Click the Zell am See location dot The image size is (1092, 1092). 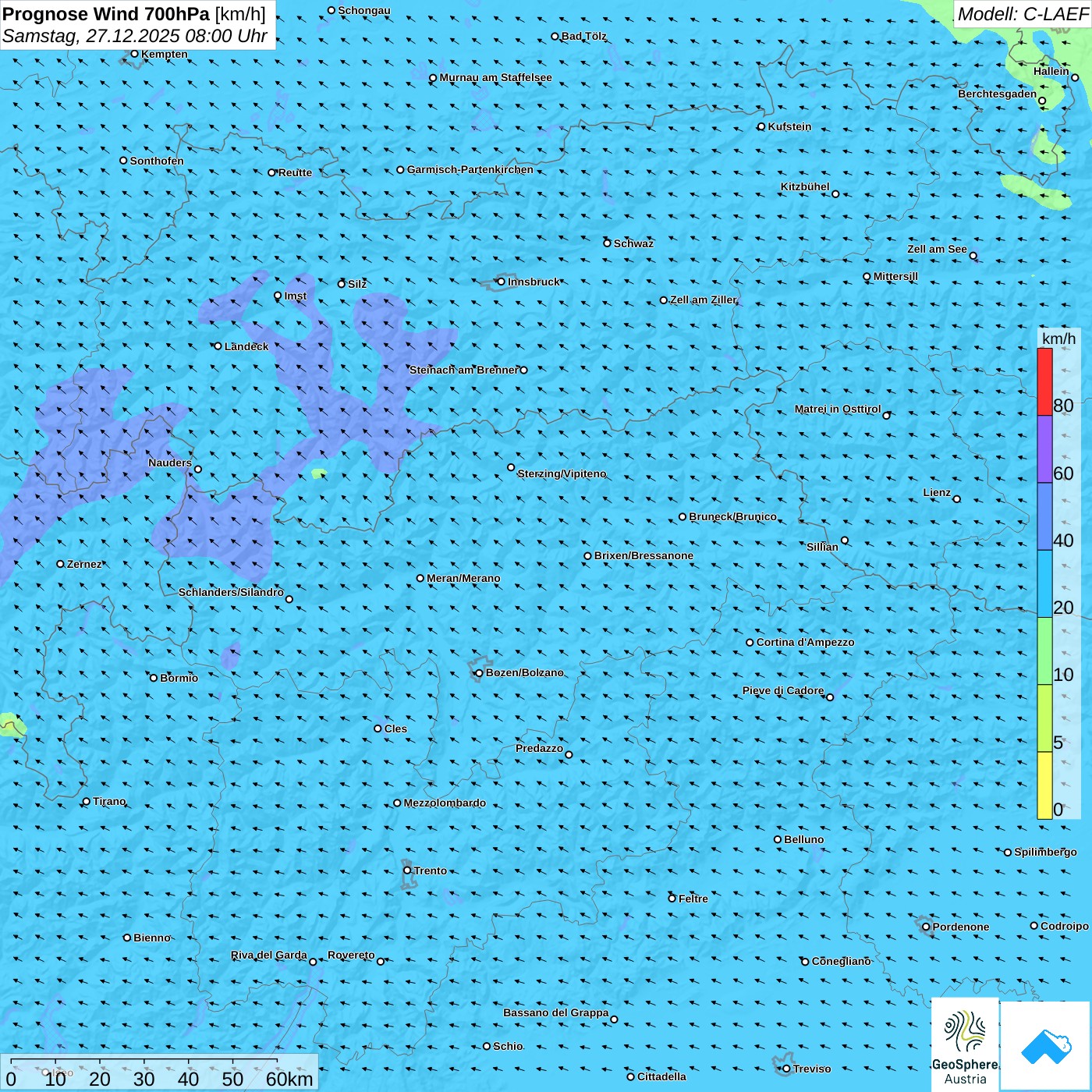click(973, 255)
